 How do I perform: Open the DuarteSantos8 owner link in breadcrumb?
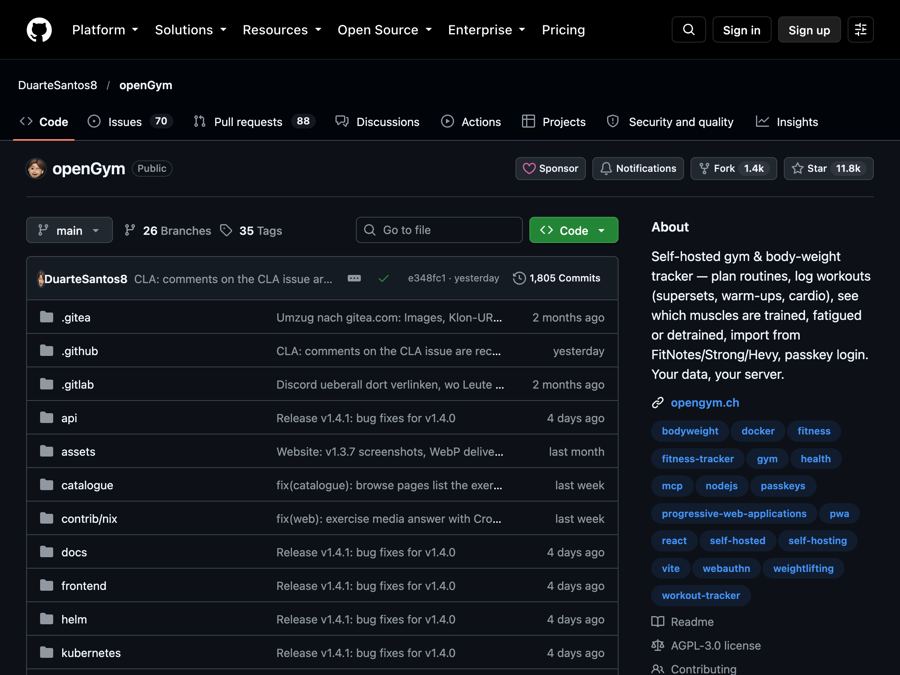click(57, 85)
